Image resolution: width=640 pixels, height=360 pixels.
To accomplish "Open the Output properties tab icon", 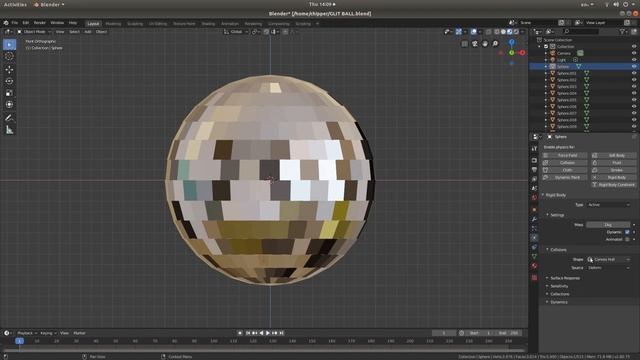I will point(534,169).
